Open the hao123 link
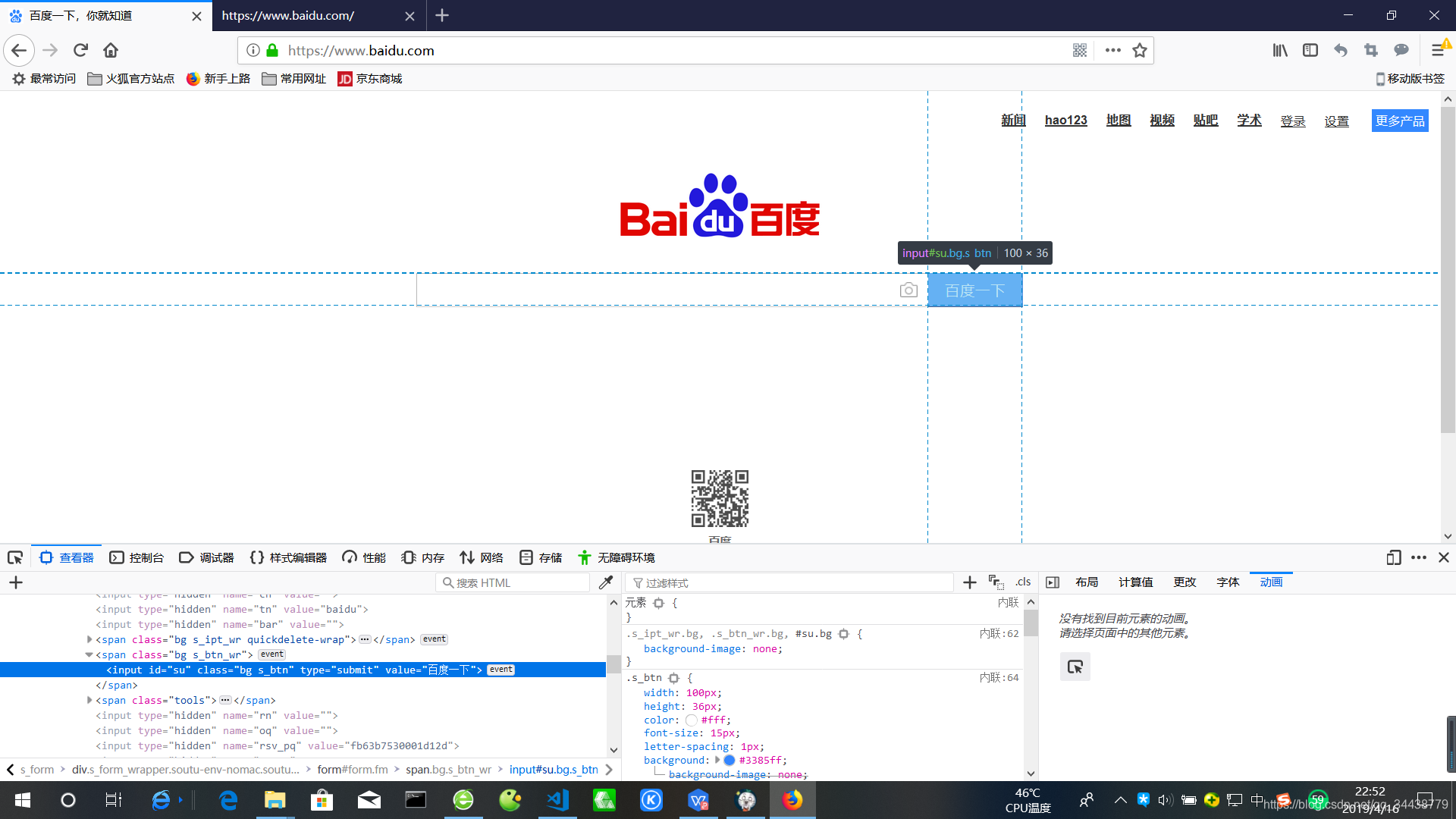This screenshot has height=819, width=1456. click(1065, 120)
